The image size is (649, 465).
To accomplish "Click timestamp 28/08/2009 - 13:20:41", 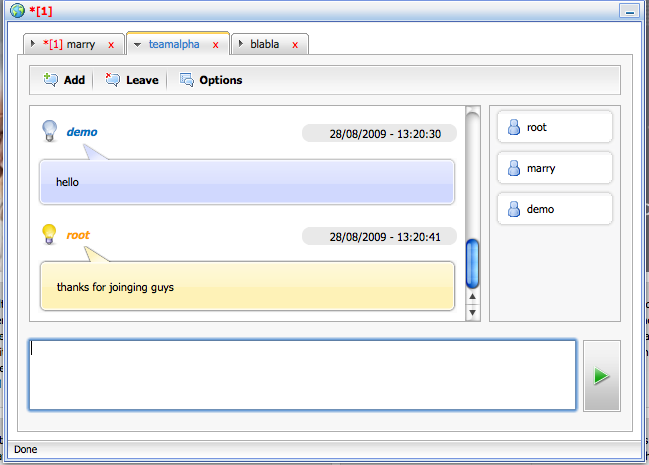I will tap(385, 237).
